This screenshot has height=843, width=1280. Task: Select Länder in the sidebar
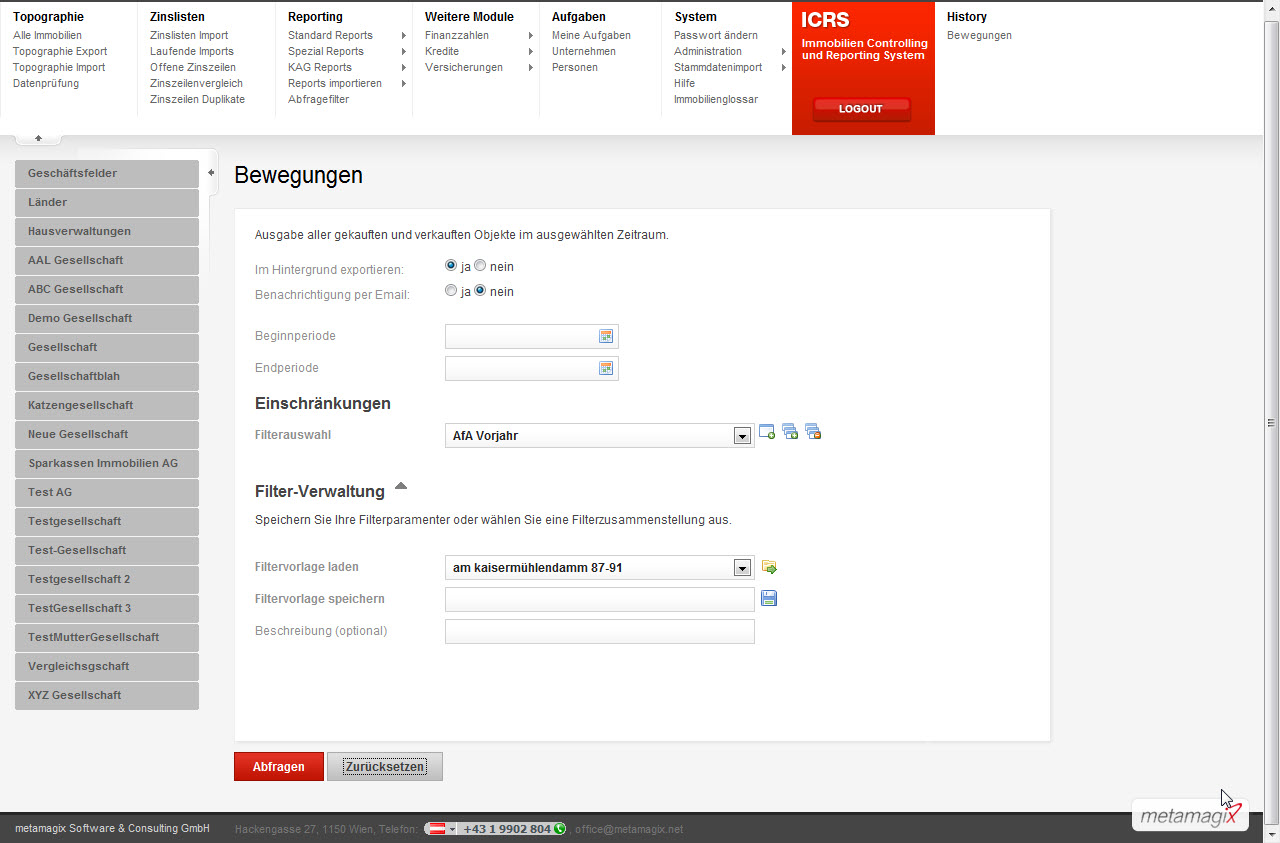point(107,202)
